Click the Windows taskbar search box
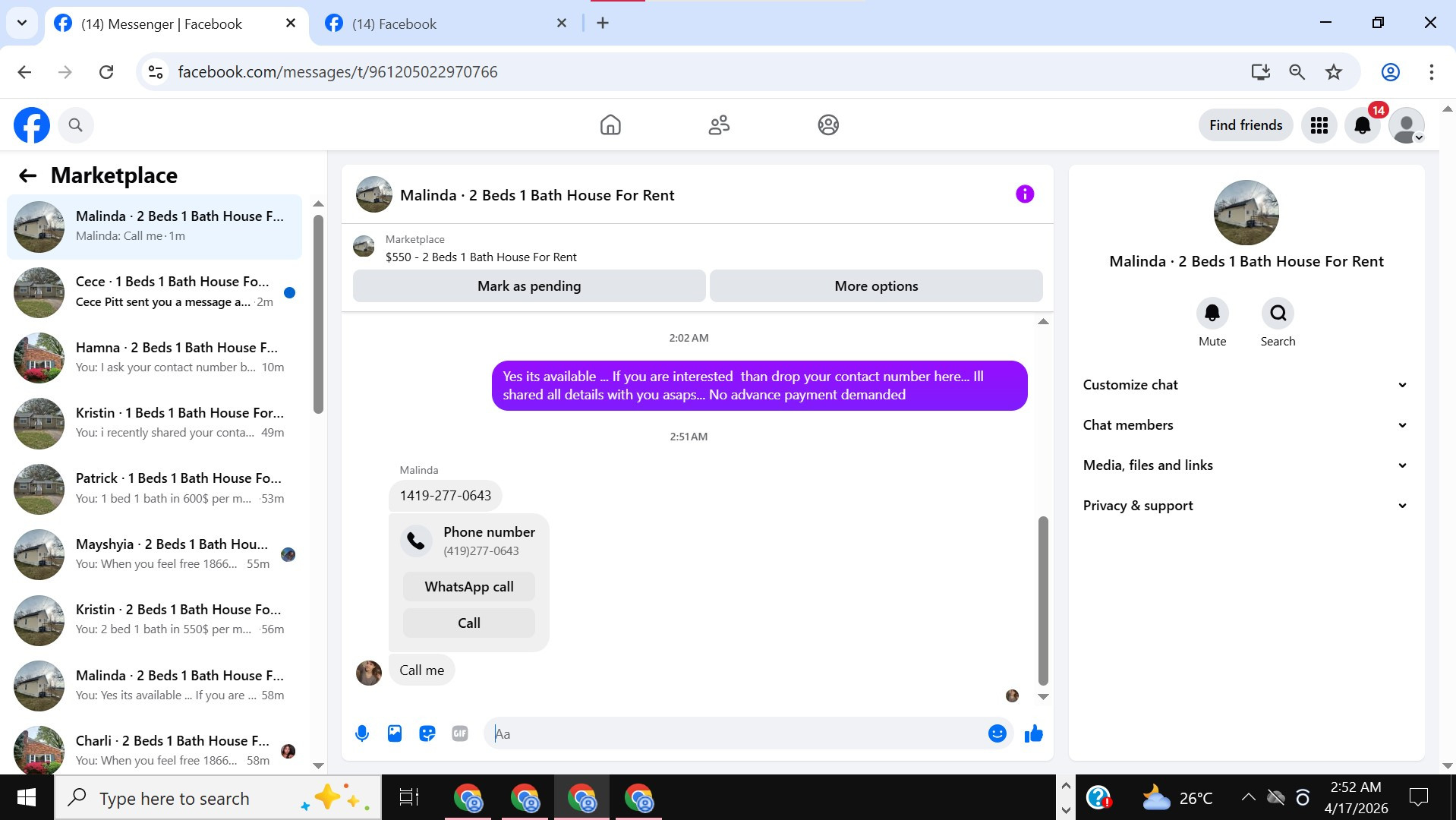Image resolution: width=1456 pixels, height=820 pixels. 218,798
